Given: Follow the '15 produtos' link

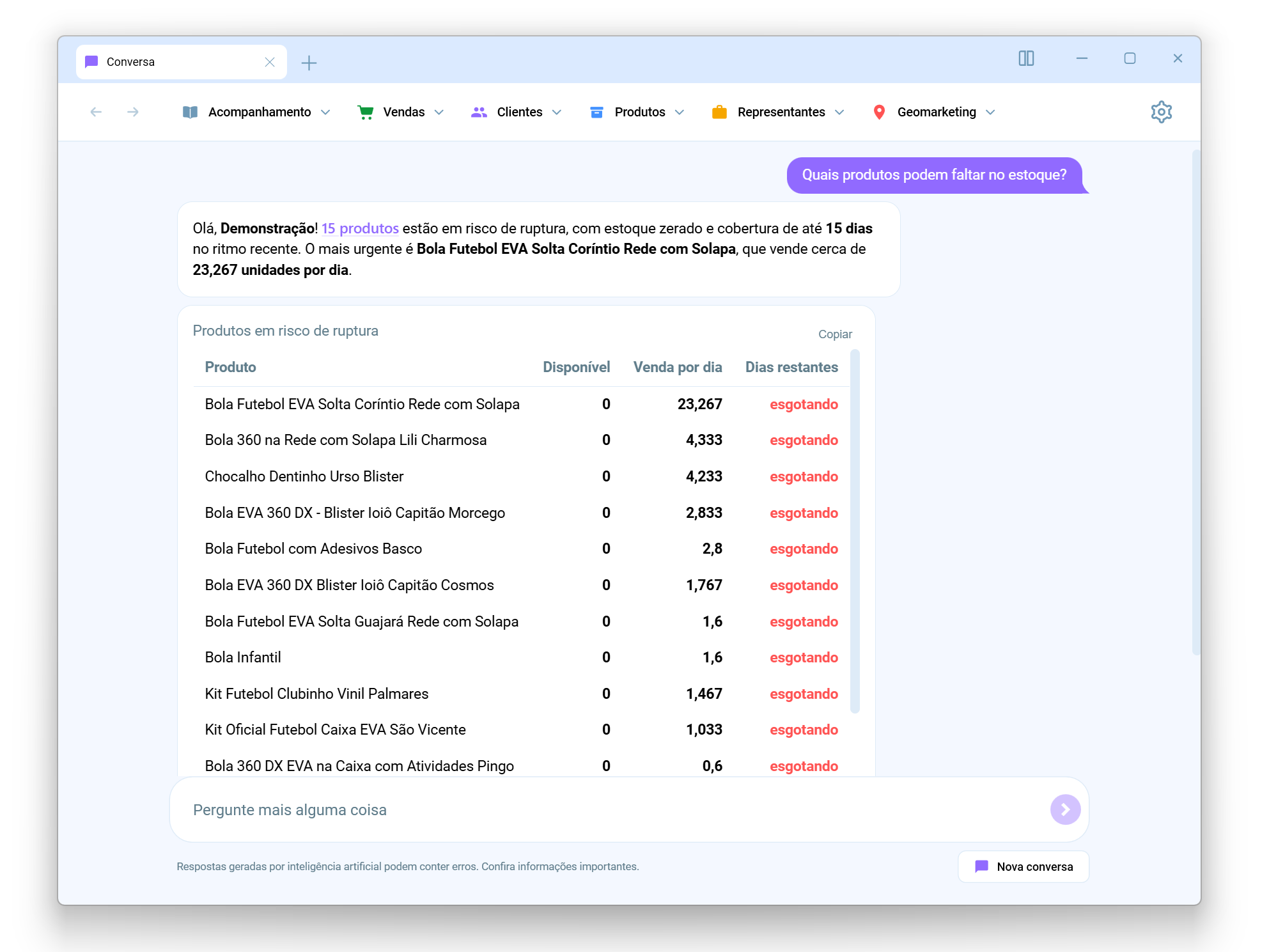Looking at the screenshot, I should [360, 228].
